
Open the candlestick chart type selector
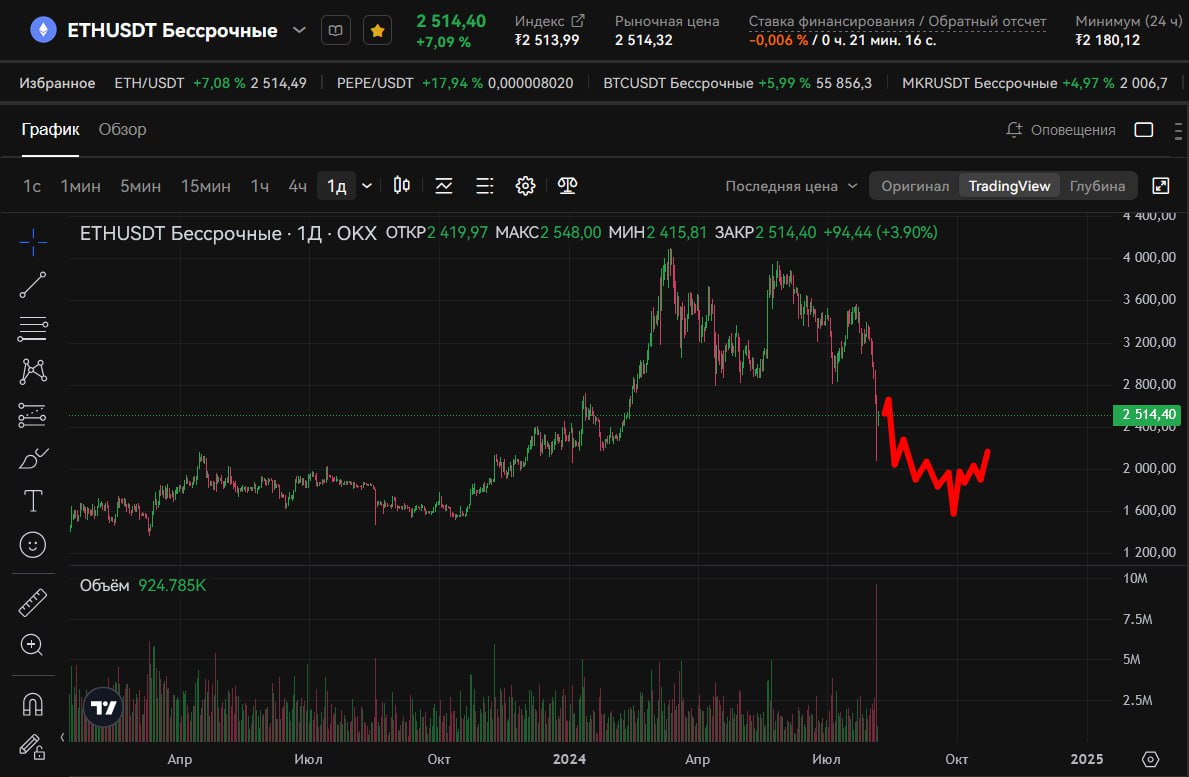[x=402, y=186]
